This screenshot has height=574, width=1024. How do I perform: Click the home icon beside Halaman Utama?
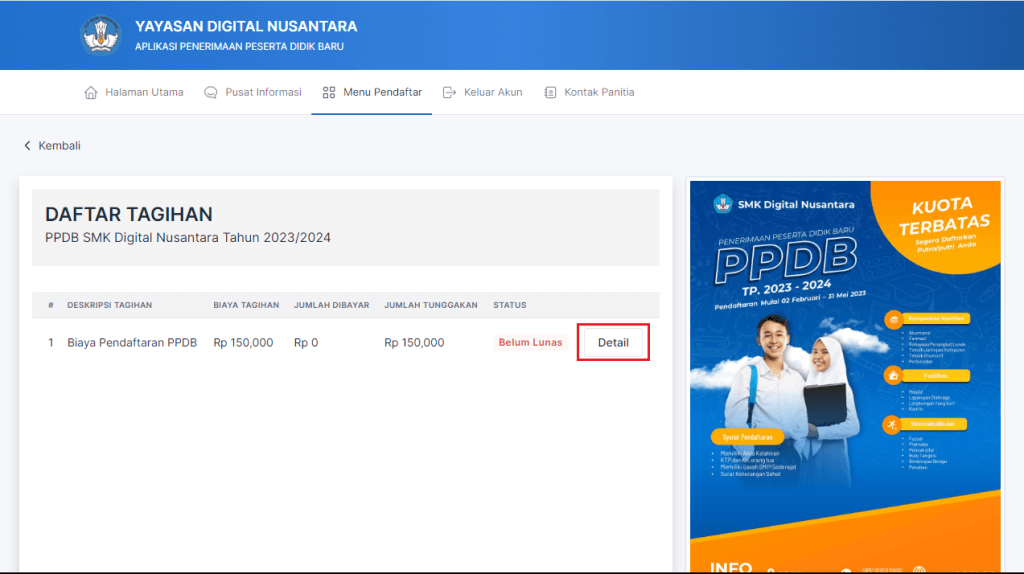point(91,92)
